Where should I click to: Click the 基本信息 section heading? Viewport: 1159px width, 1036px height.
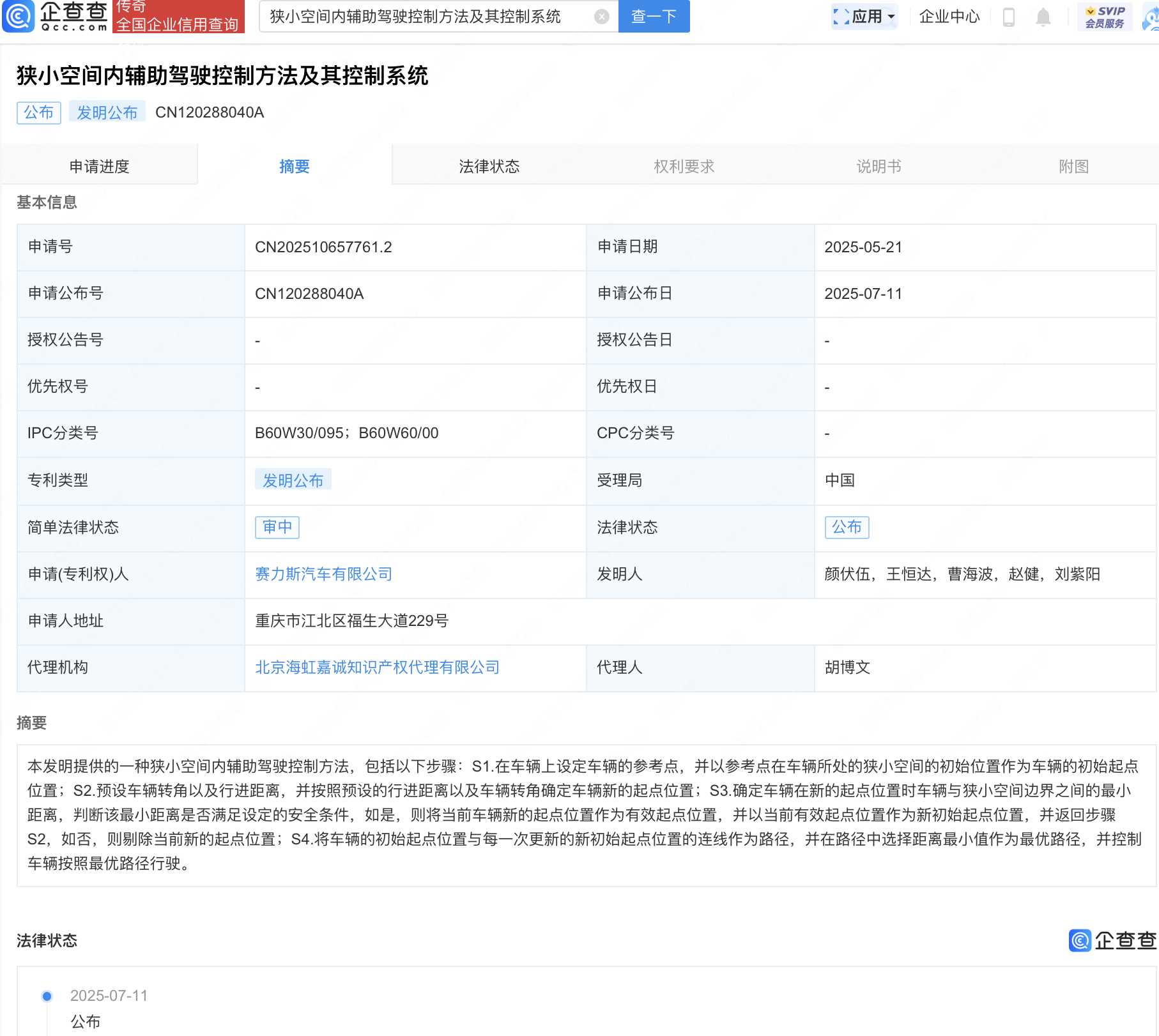tap(47, 202)
